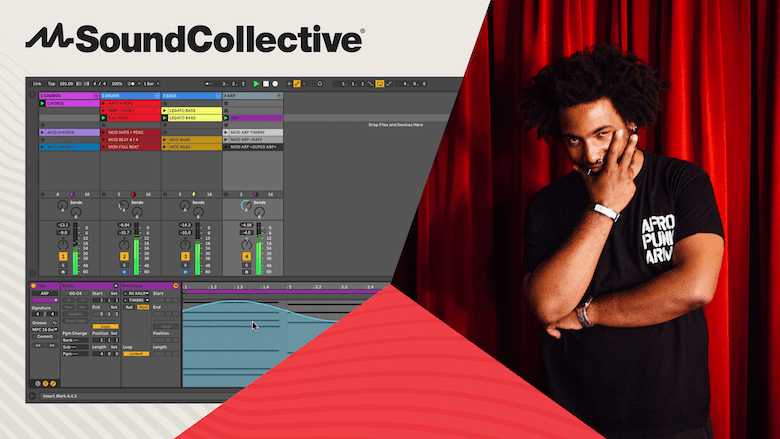Open the envelope device chooser RK KALIP
This screenshot has width=780, height=439.
(x=136, y=293)
